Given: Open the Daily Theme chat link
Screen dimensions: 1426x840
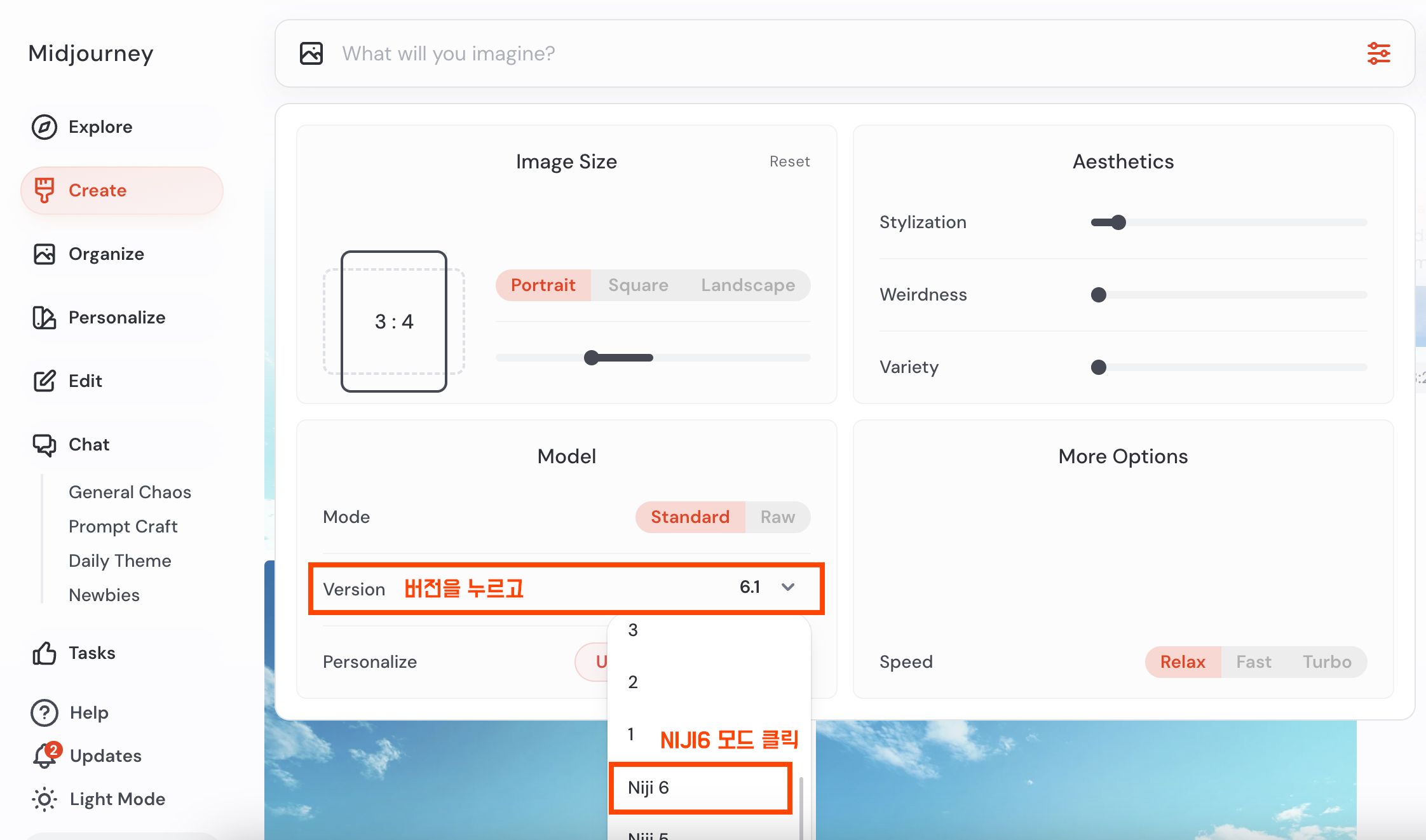Looking at the screenshot, I should pos(119,561).
